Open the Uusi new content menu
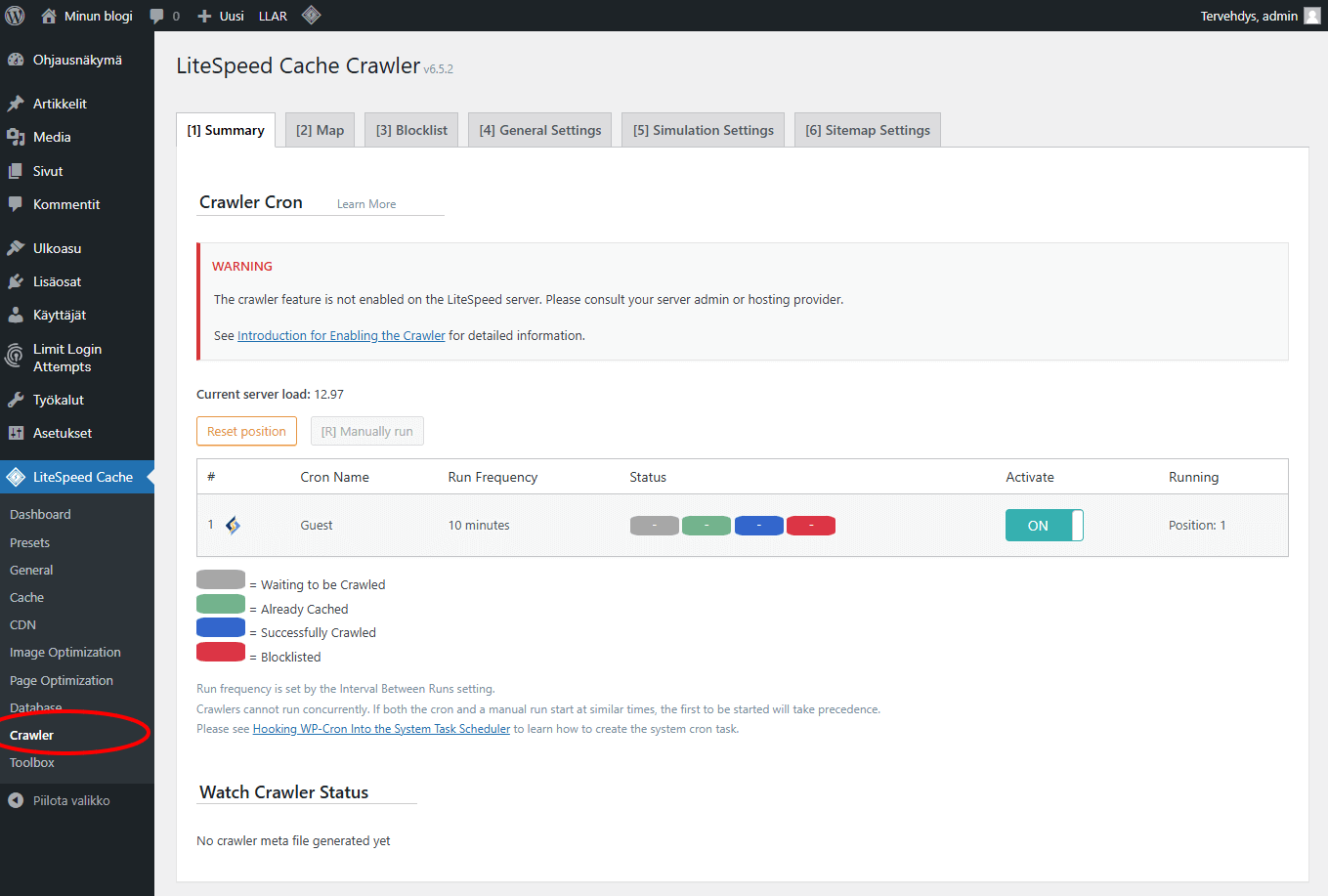 (x=221, y=16)
